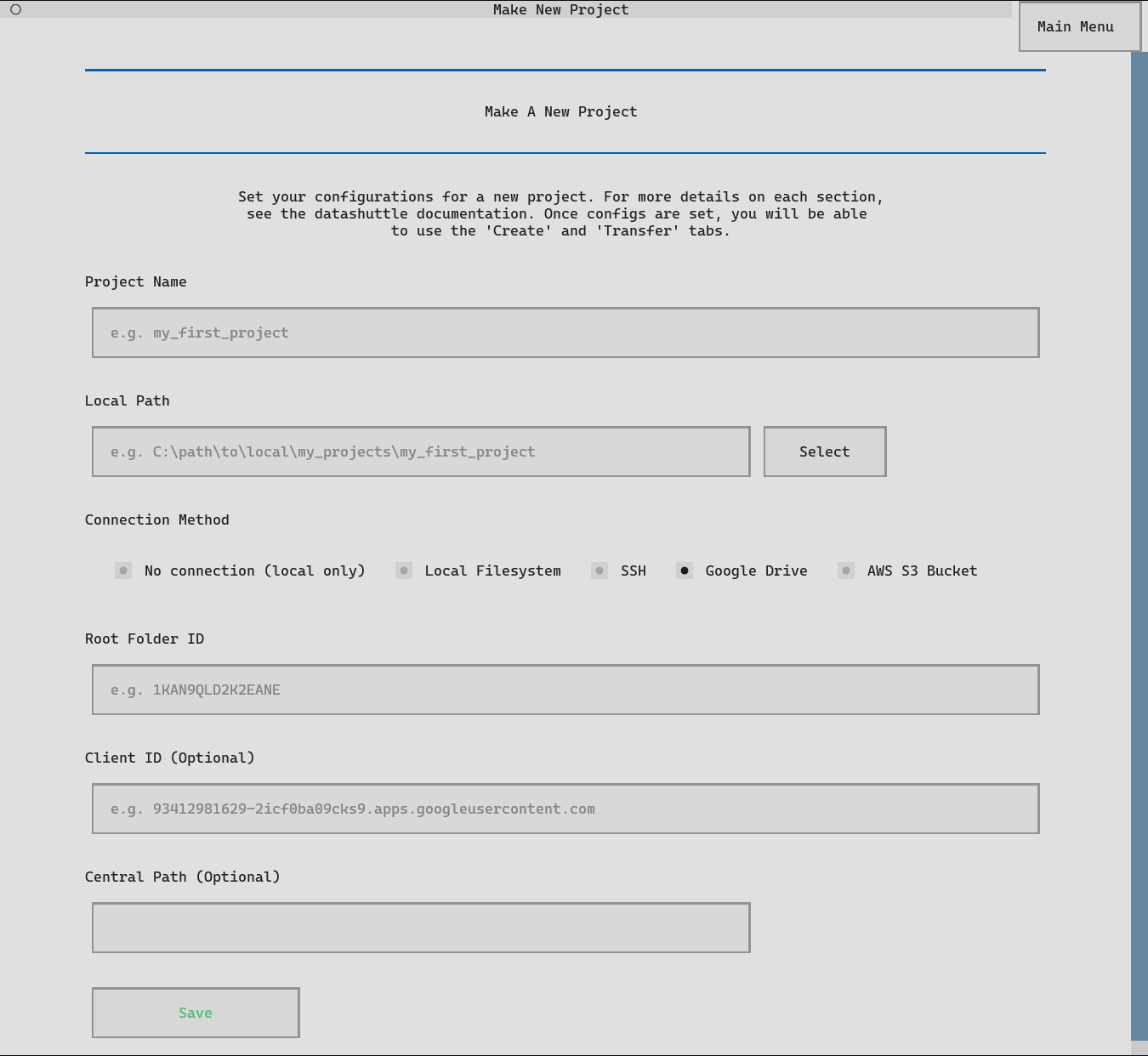Pick SSH as the connection method
The image size is (1148, 1056).
pos(600,571)
